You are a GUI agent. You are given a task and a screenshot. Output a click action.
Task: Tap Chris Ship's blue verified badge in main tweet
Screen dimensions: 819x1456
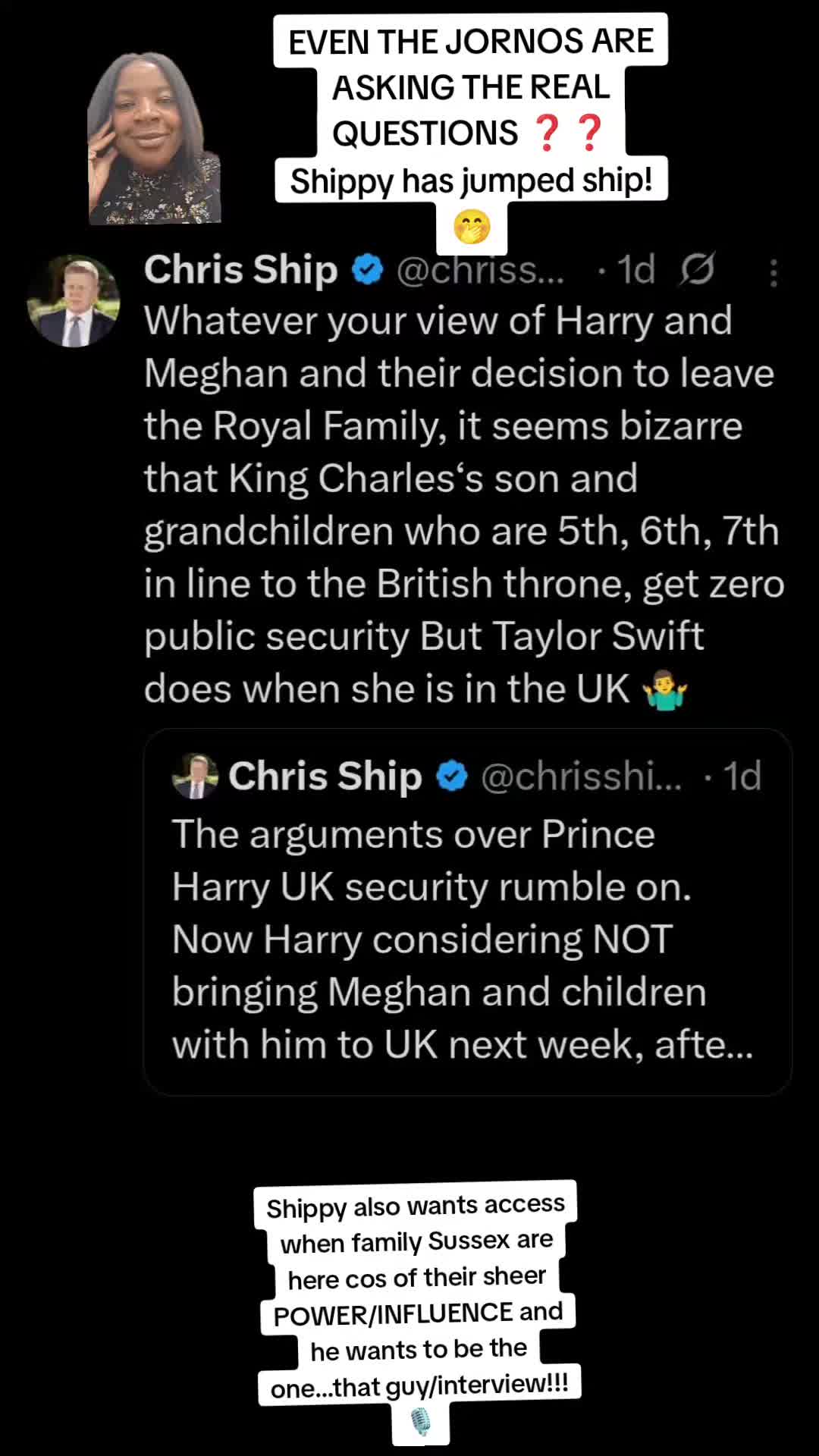coord(368,270)
